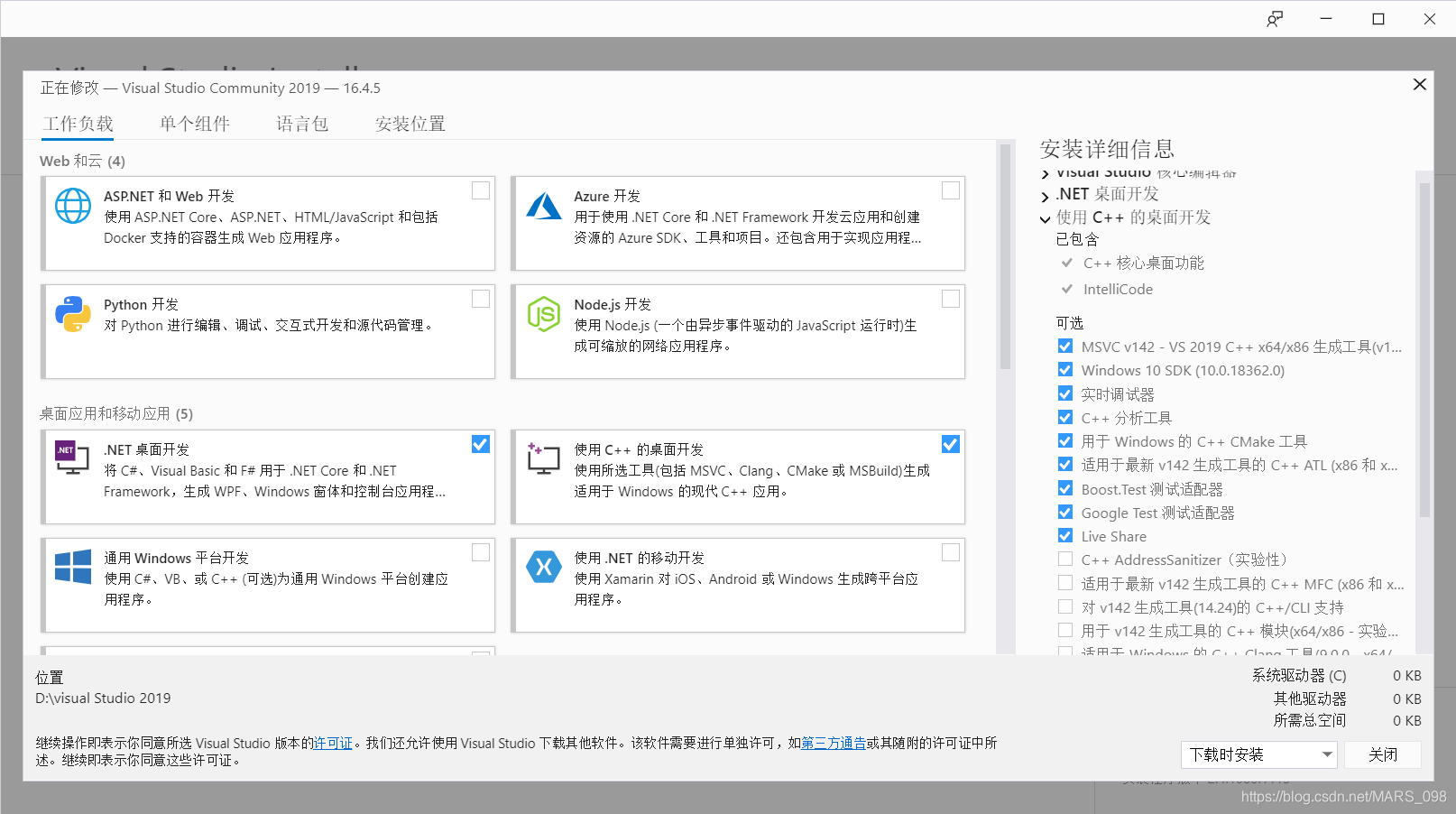
Task: Click the 桌面应用和移动应用 (5) section header
Action: click(x=116, y=414)
